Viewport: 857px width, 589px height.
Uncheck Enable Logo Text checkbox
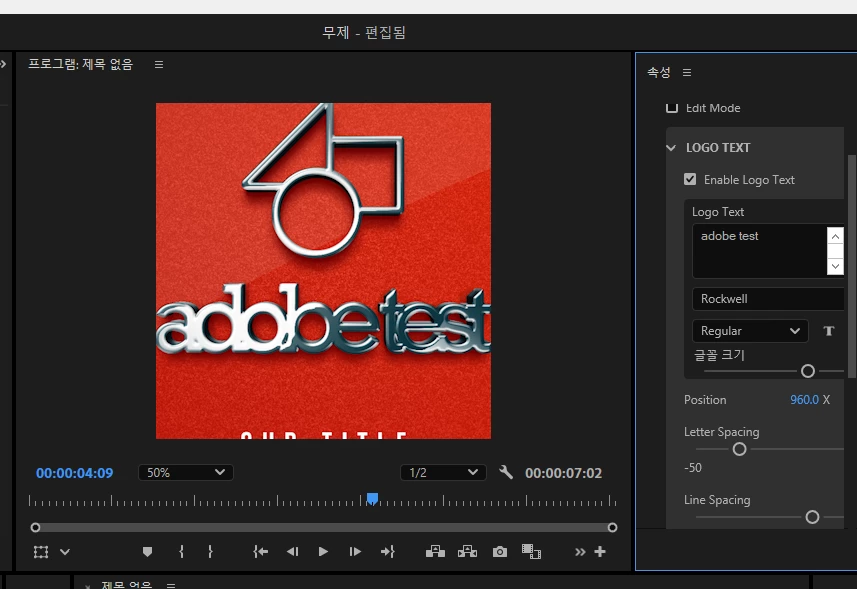[x=690, y=179]
